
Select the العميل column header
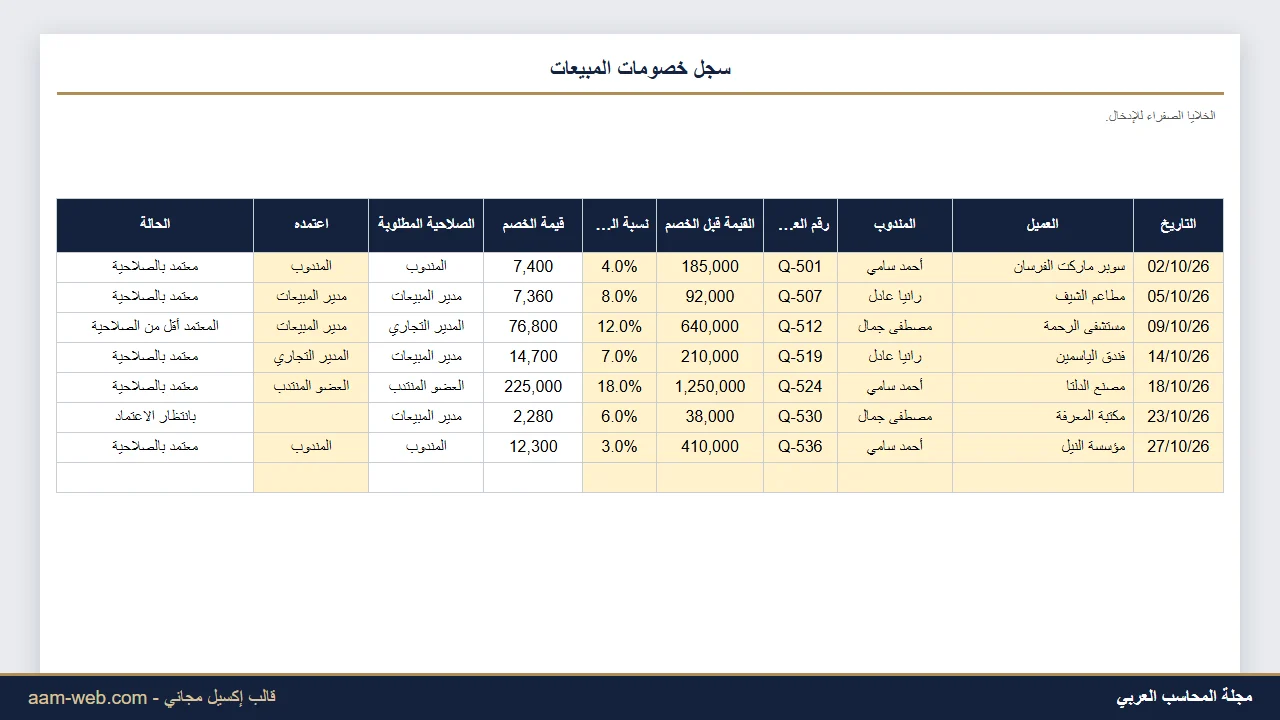[x=1043, y=225]
